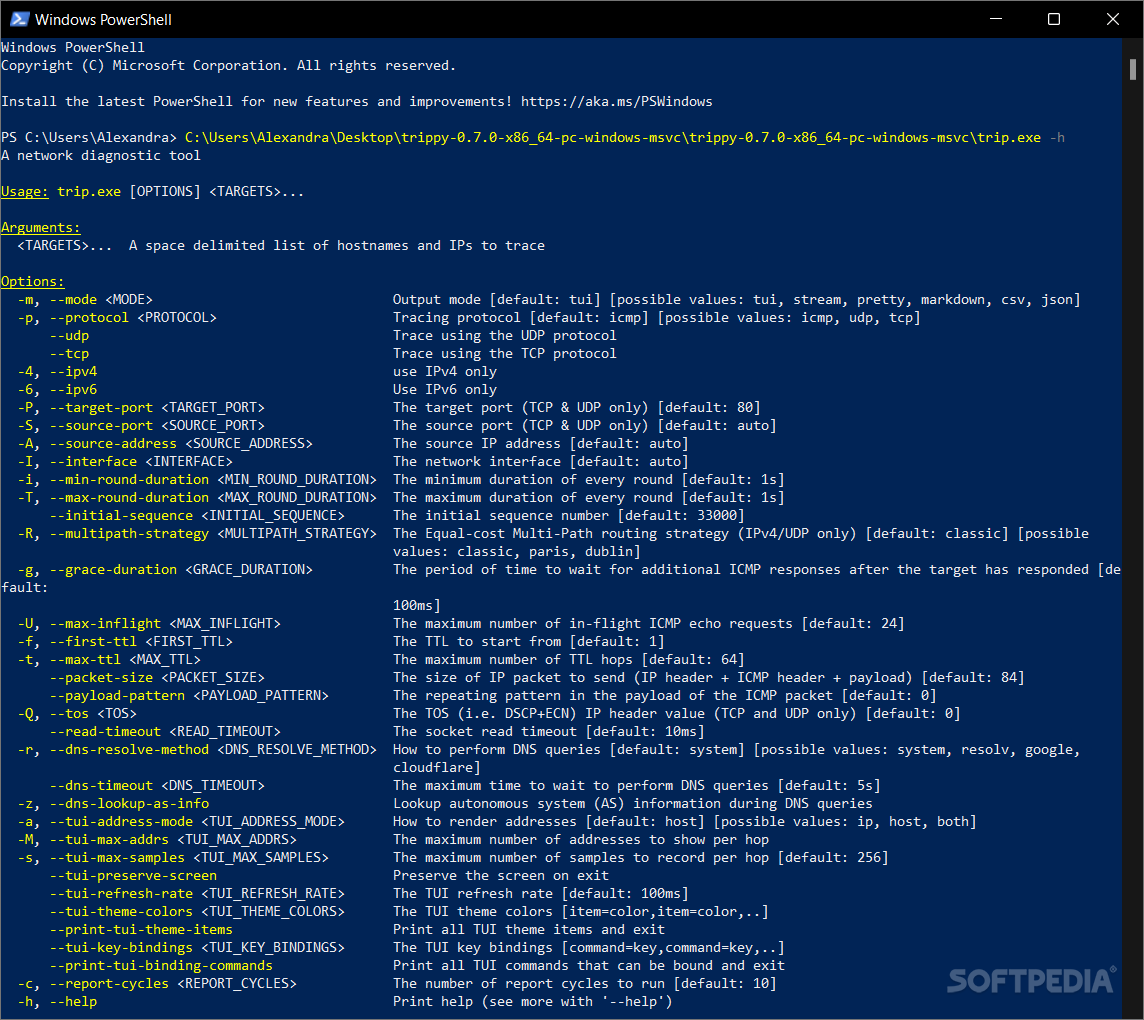Click the PowerShell icon in title bar

pos(20,19)
